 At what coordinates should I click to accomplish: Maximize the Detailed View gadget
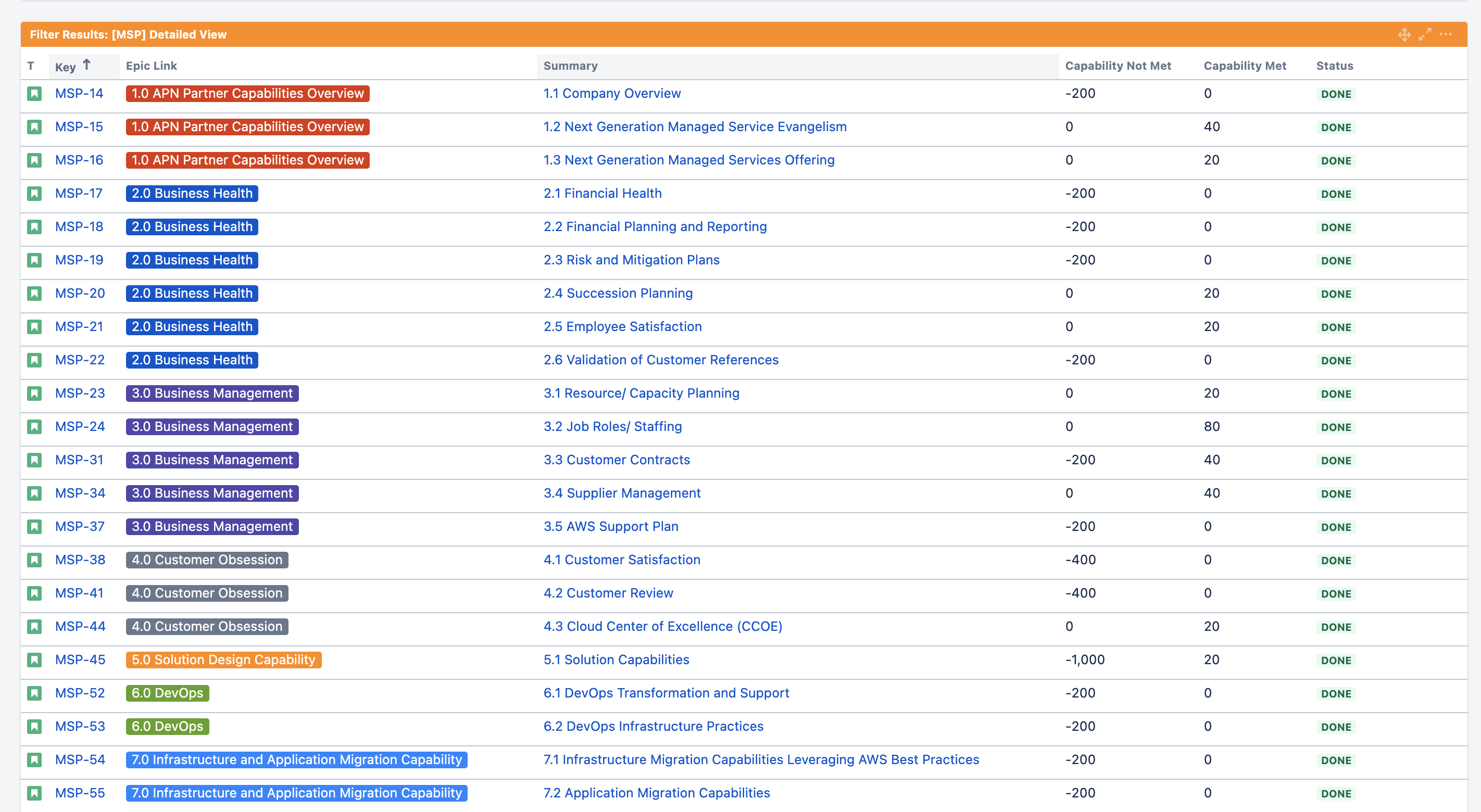point(1425,35)
